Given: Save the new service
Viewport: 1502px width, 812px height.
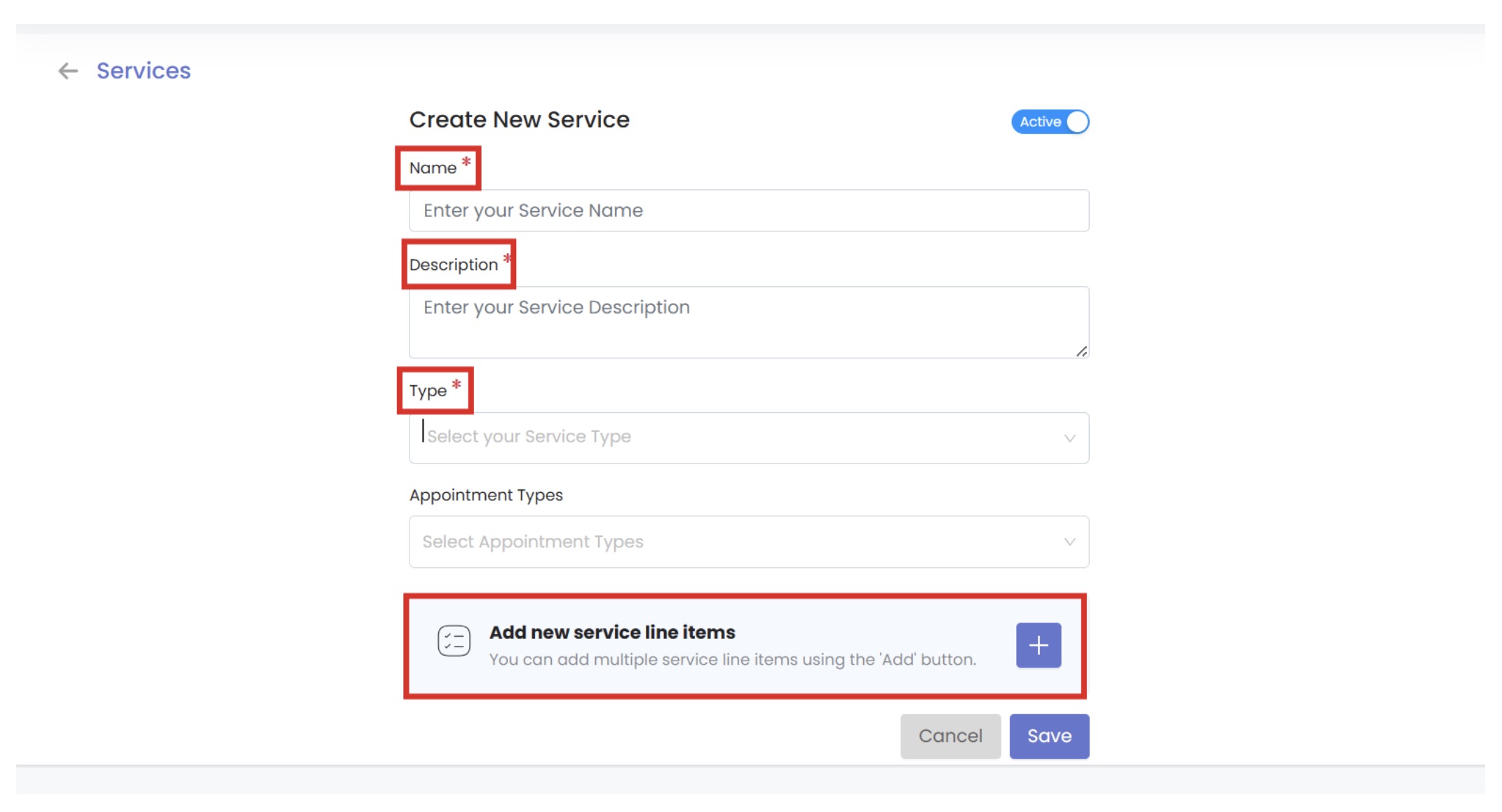Looking at the screenshot, I should 1049,736.
